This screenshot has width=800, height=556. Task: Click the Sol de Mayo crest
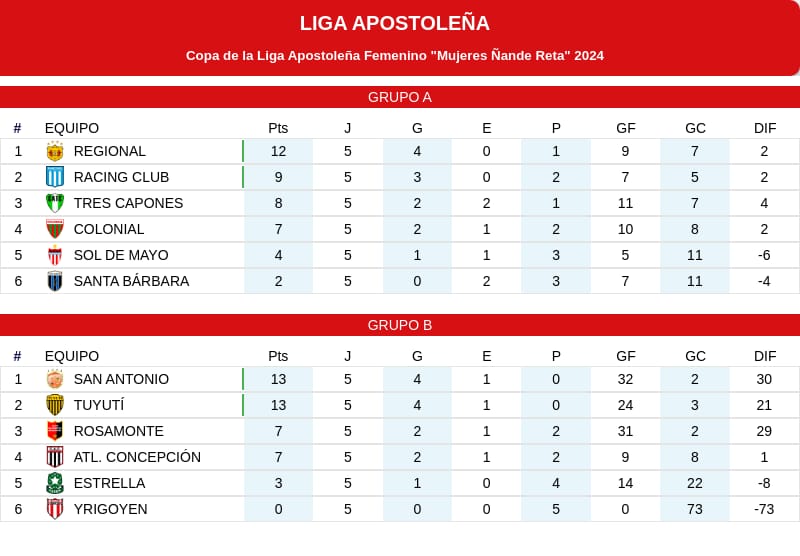click(55, 255)
